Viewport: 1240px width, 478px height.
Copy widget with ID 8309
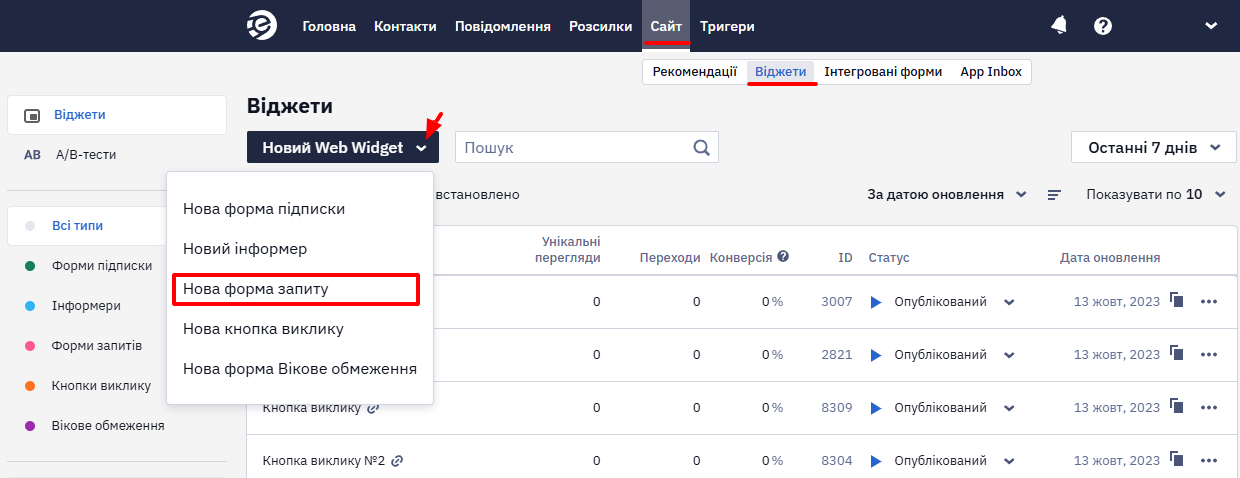click(1177, 406)
